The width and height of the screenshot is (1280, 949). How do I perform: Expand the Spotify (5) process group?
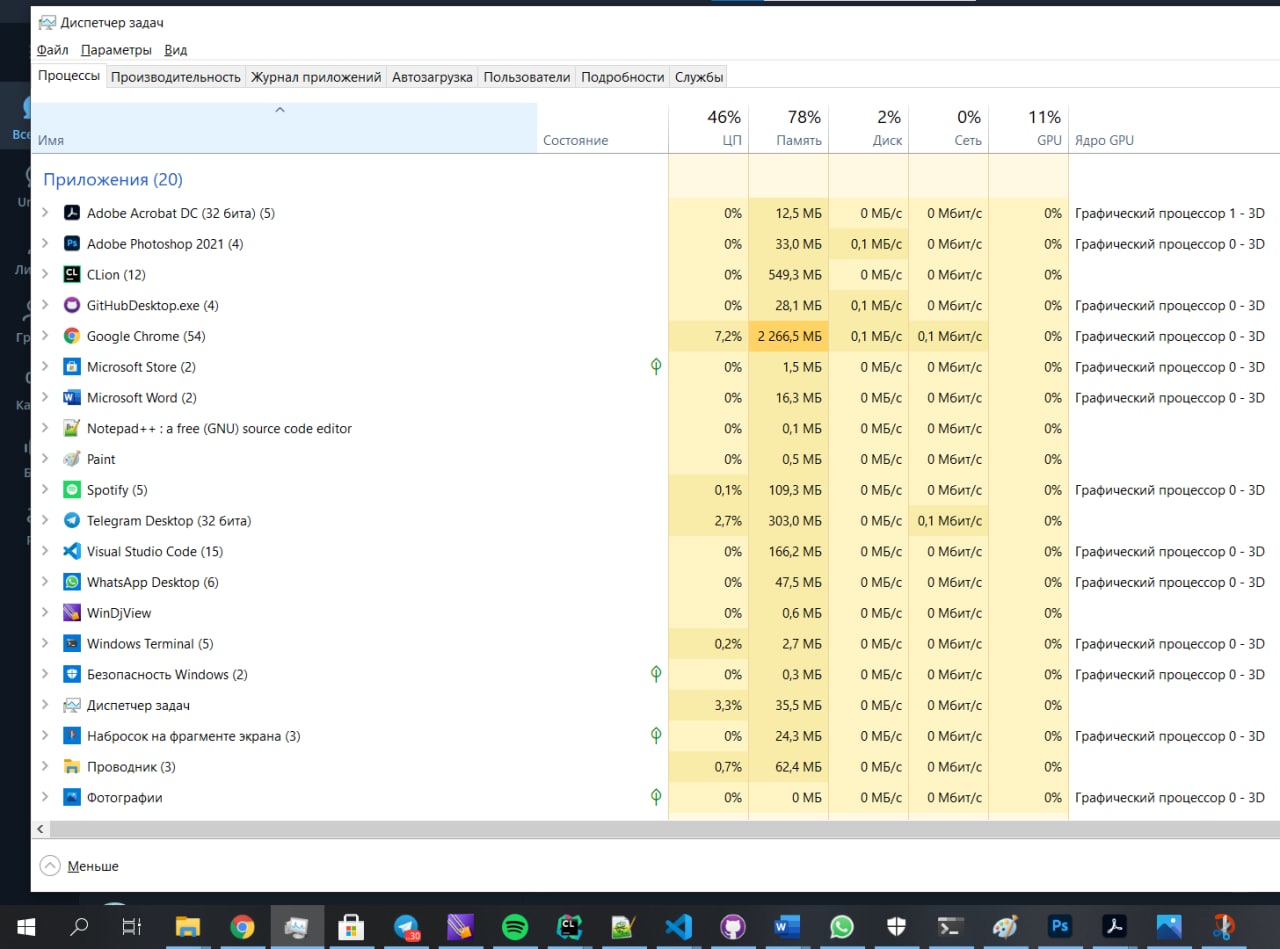tap(45, 490)
